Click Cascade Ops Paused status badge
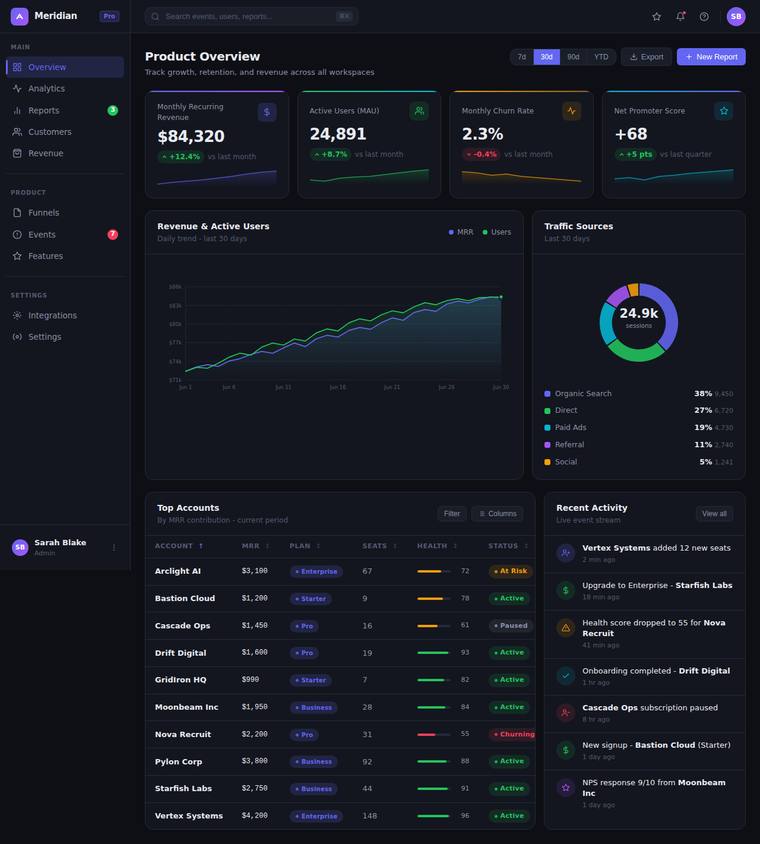The image size is (760, 844). (x=511, y=625)
